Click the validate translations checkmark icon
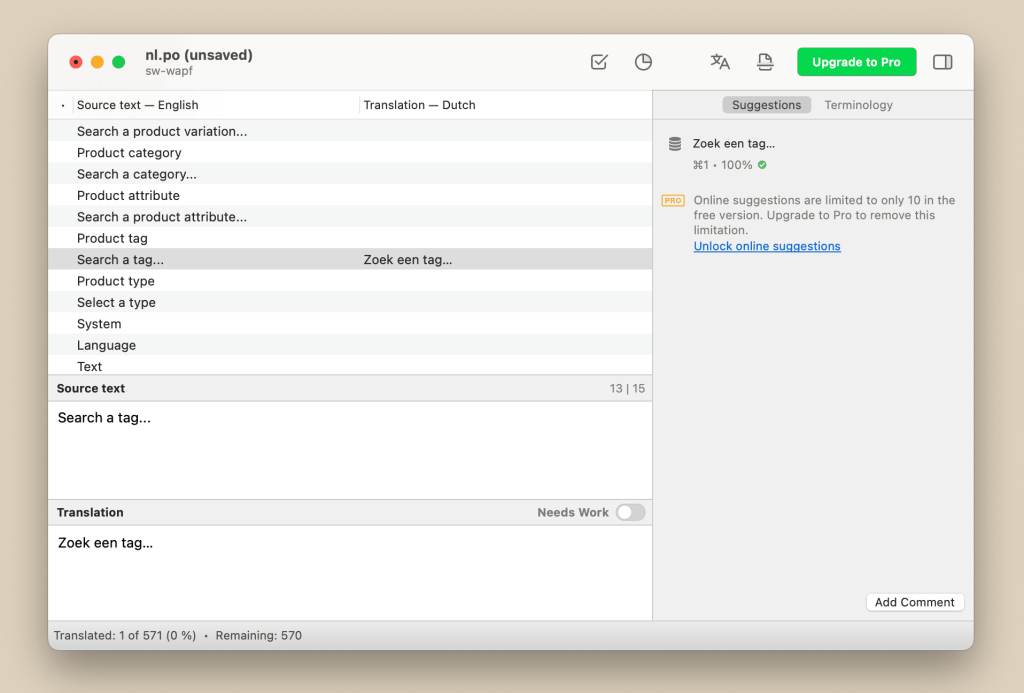Screen dimensions: 1024x693 pos(598,61)
